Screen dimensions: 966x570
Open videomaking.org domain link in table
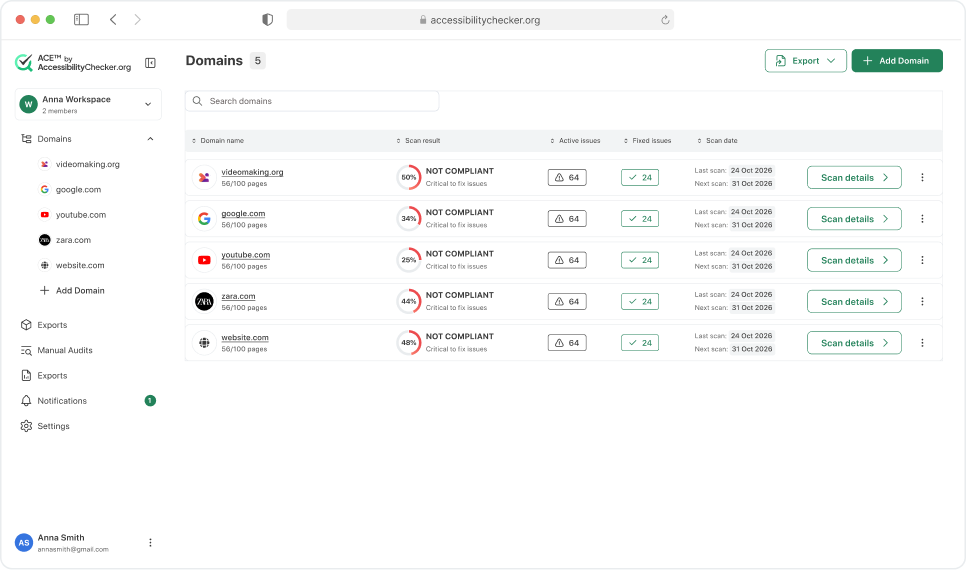click(252, 172)
